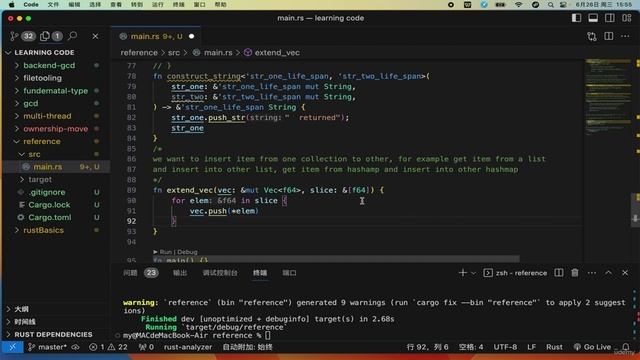Select the zsh - reference terminal
The height and width of the screenshot is (360, 640).
pos(515,273)
